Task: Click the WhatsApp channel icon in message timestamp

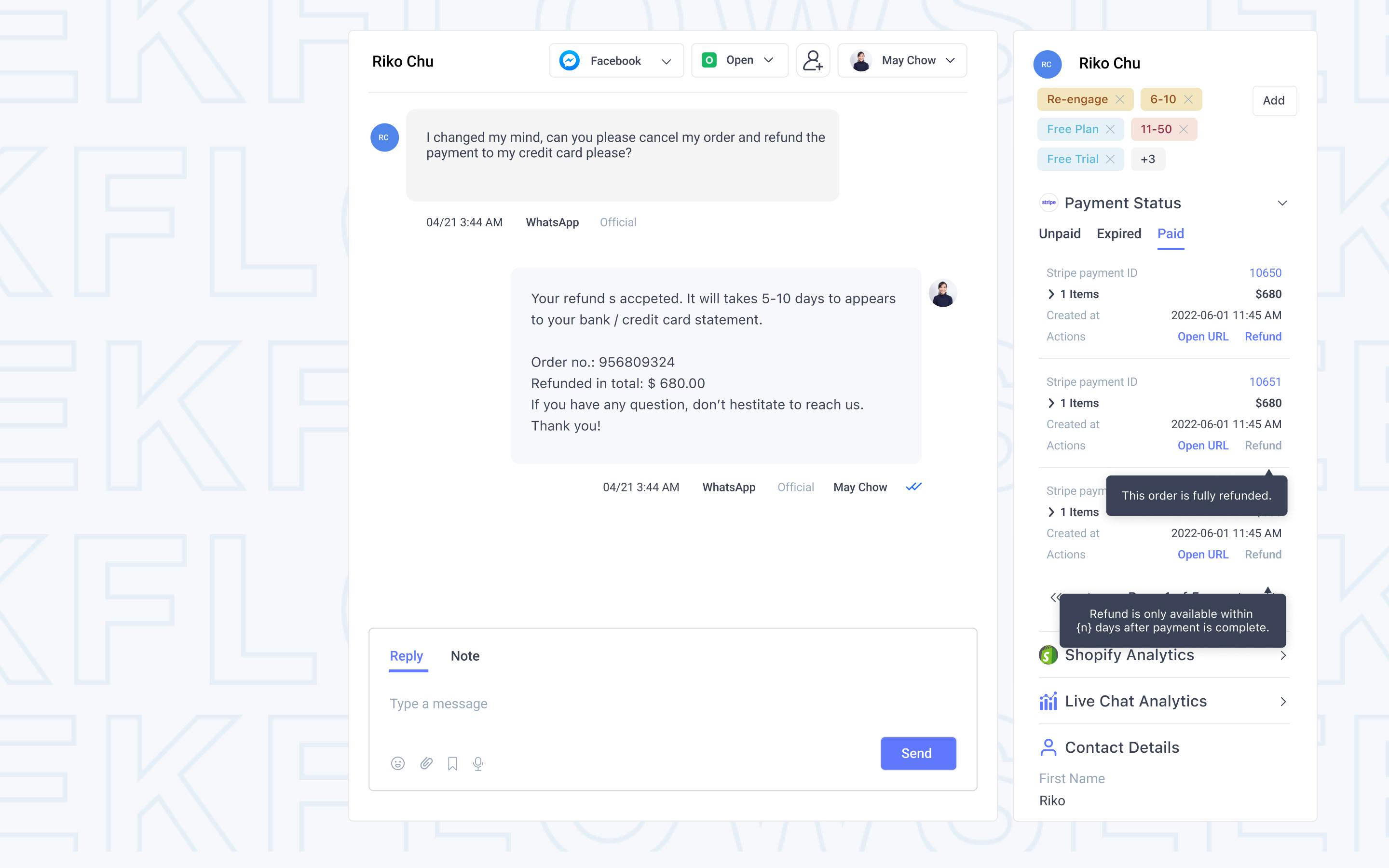Action: click(x=727, y=487)
